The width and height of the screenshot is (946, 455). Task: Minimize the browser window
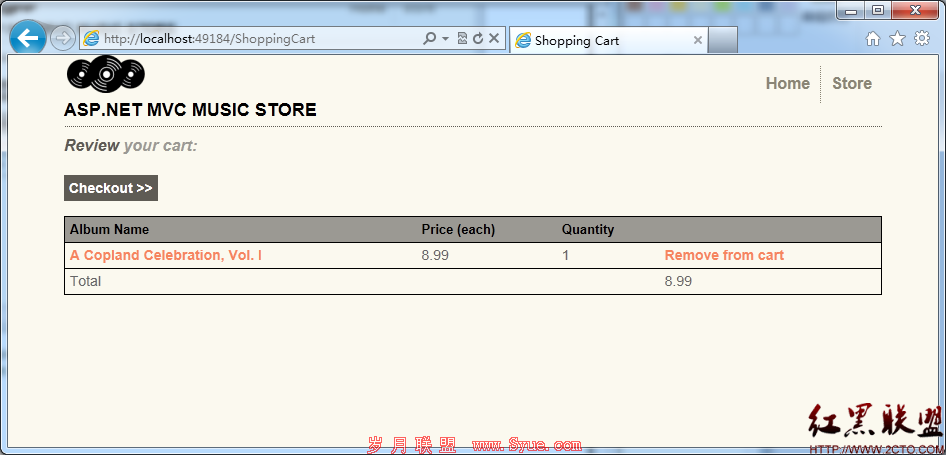(x=851, y=10)
